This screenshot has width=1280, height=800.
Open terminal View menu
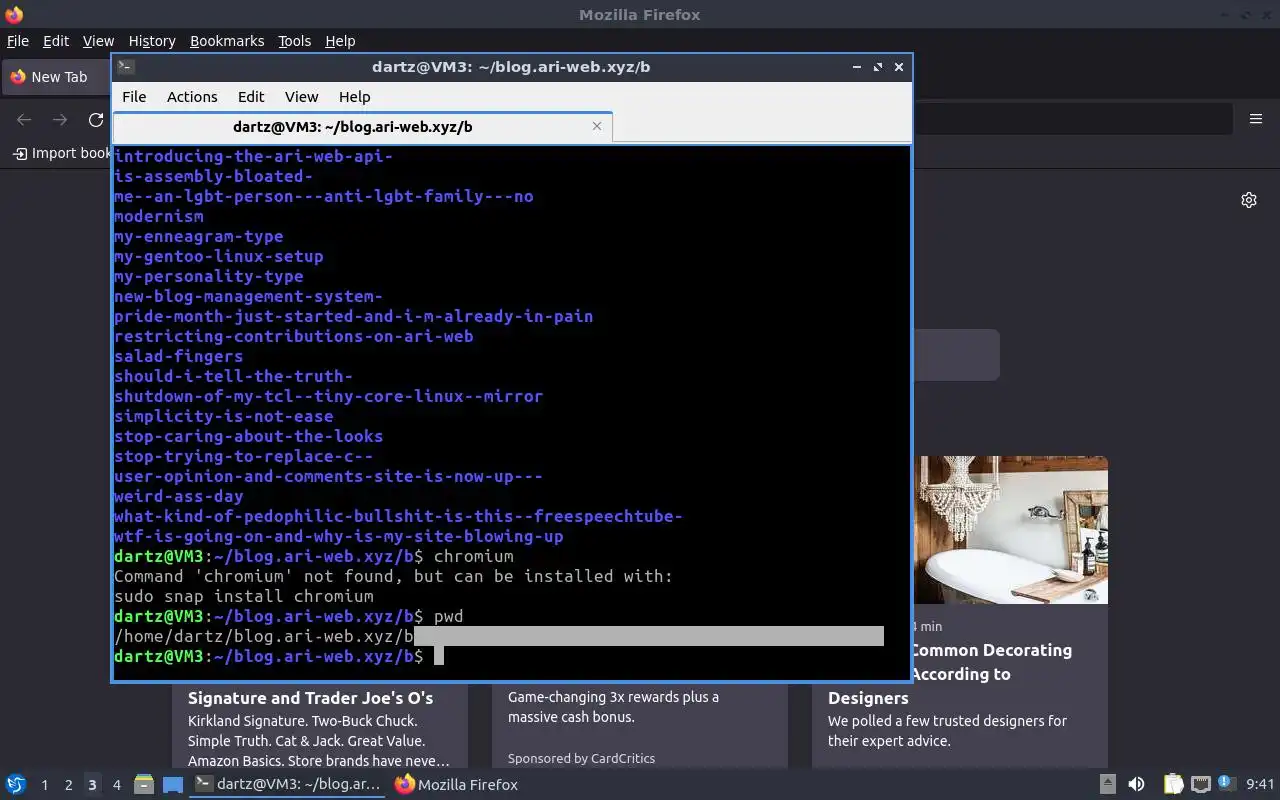(x=301, y=97)
